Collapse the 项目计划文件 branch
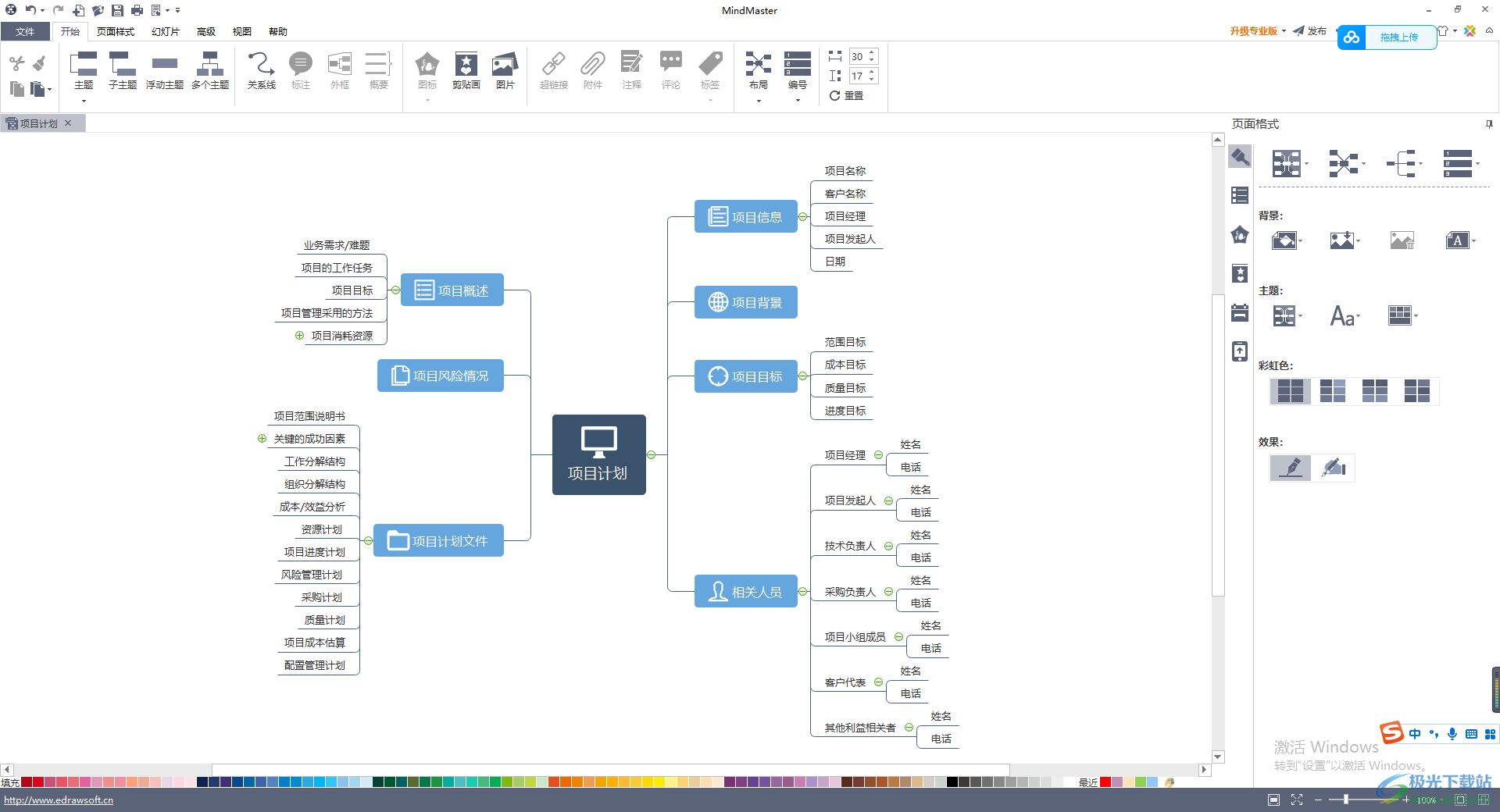 click(x=368, y=541)
